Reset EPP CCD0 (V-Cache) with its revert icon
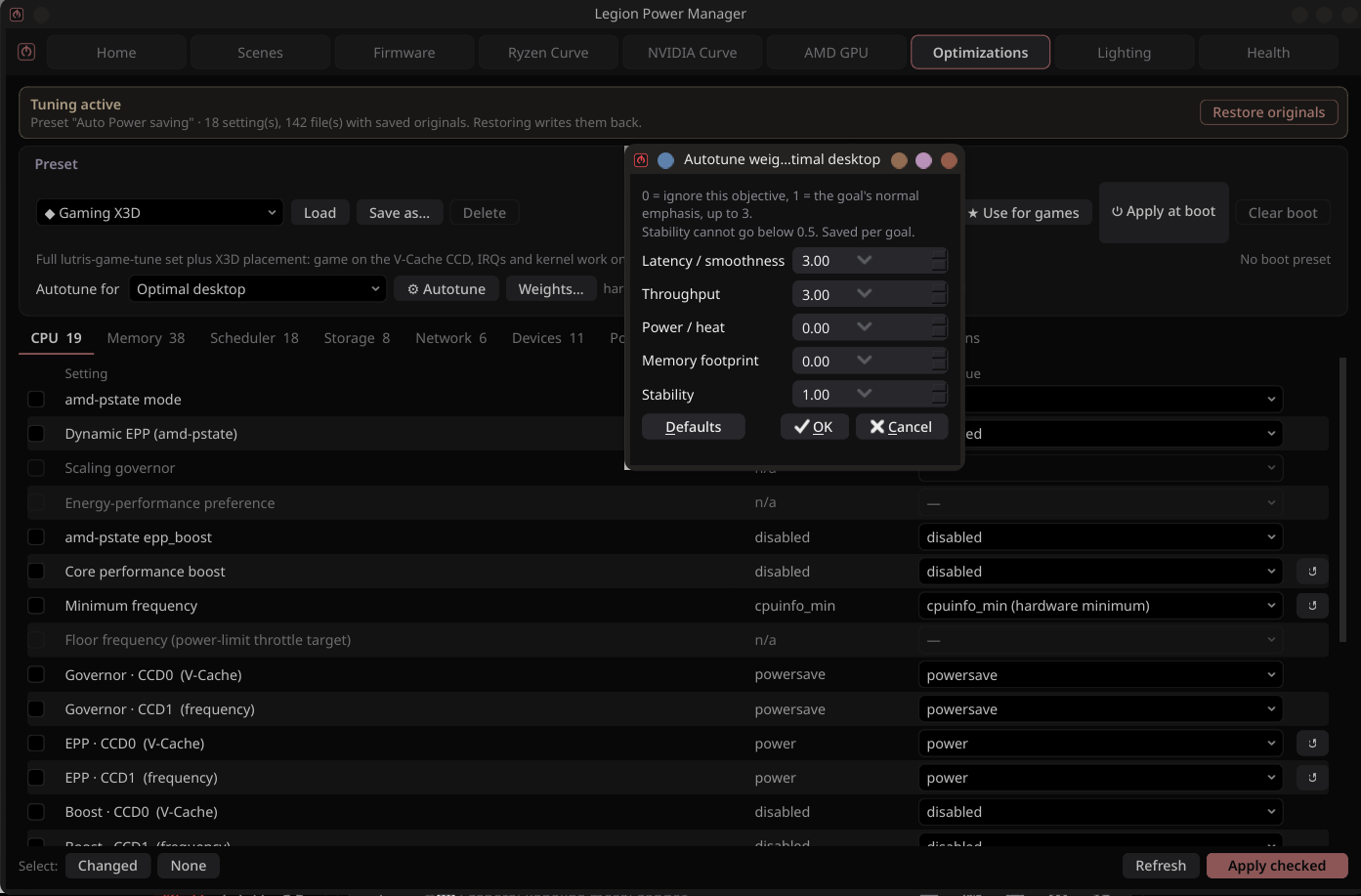The image size is (1361, 896). (x=1312, y=744)
